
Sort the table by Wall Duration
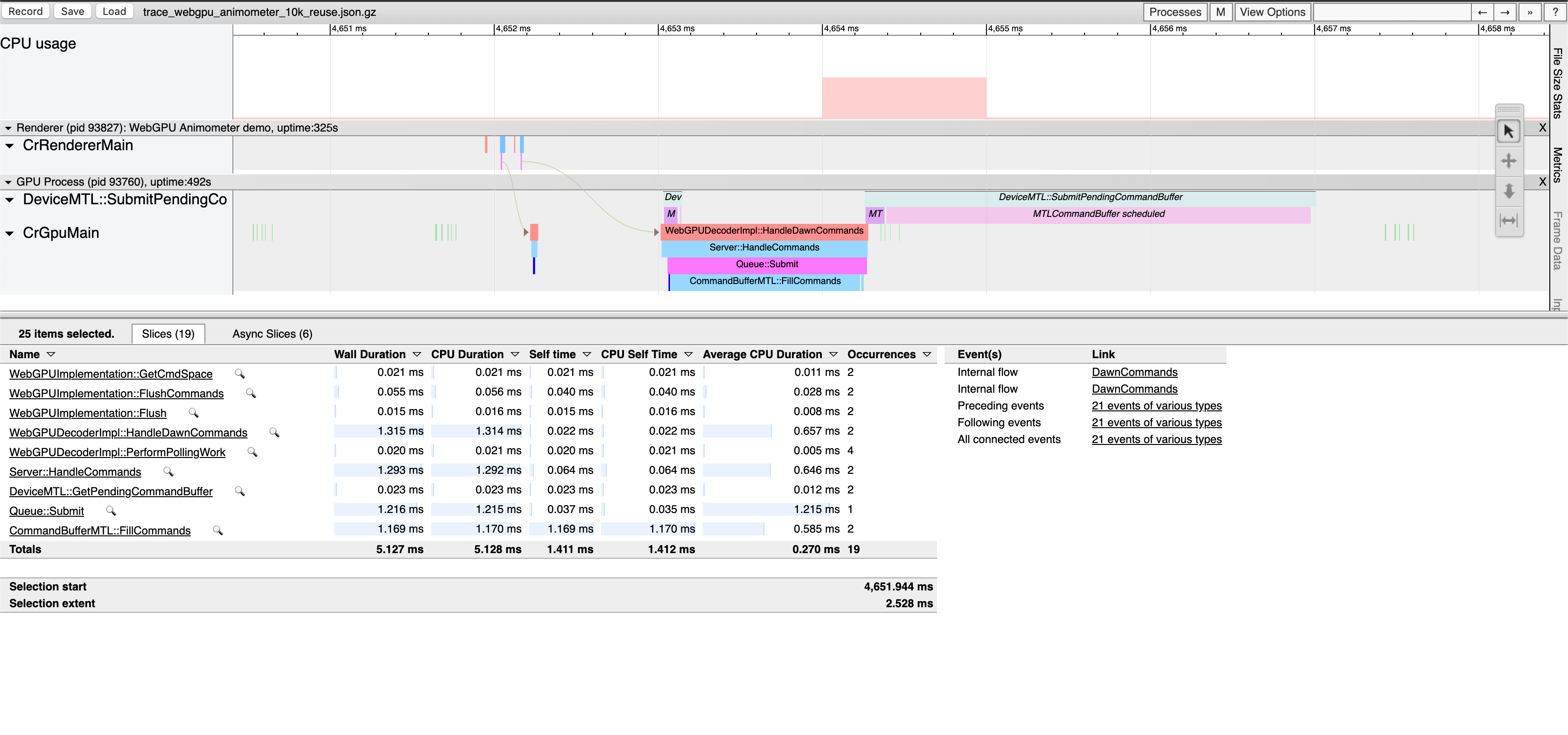point(370,354)
